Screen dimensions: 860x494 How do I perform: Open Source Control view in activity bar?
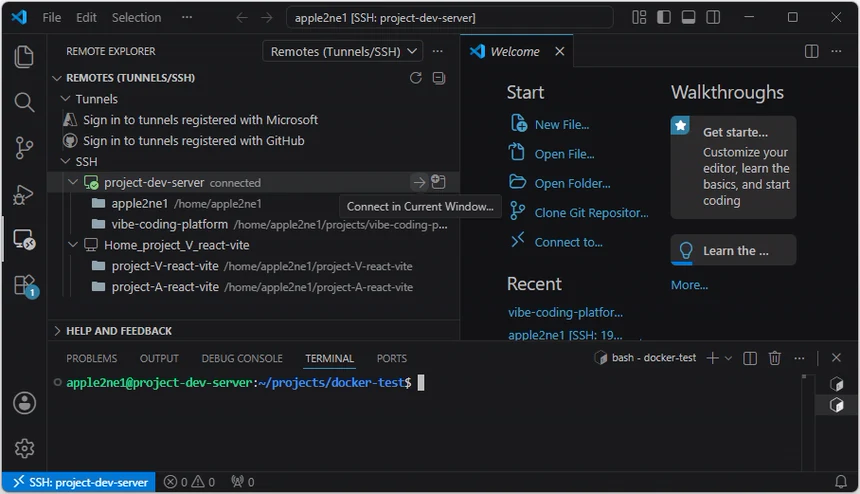(24, 148)
